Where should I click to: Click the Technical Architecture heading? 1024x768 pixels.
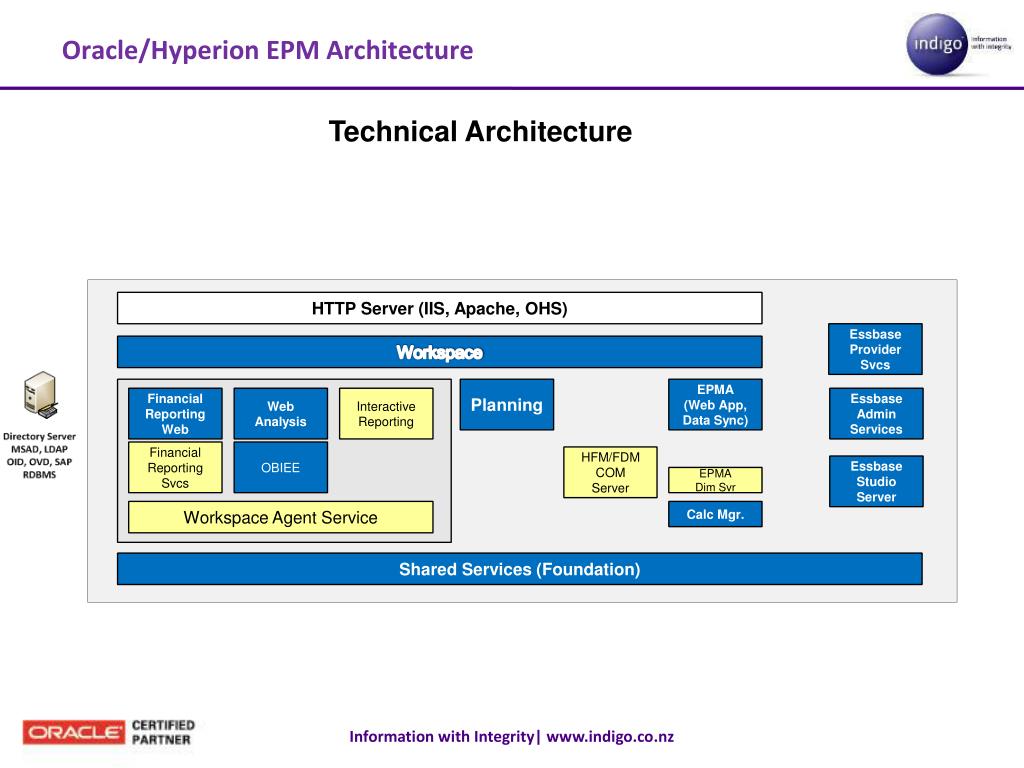click(480, 131)
